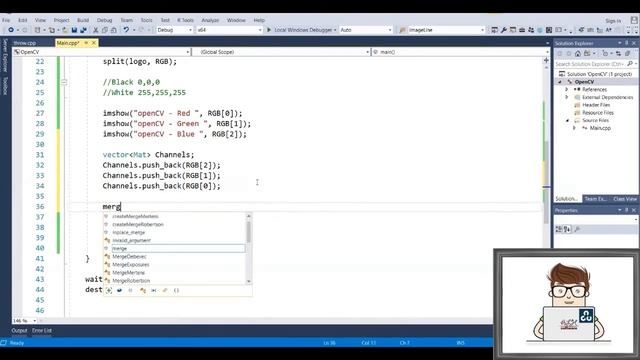
Task: Click the Copy icon in toolbar
Action: [105, 30]
